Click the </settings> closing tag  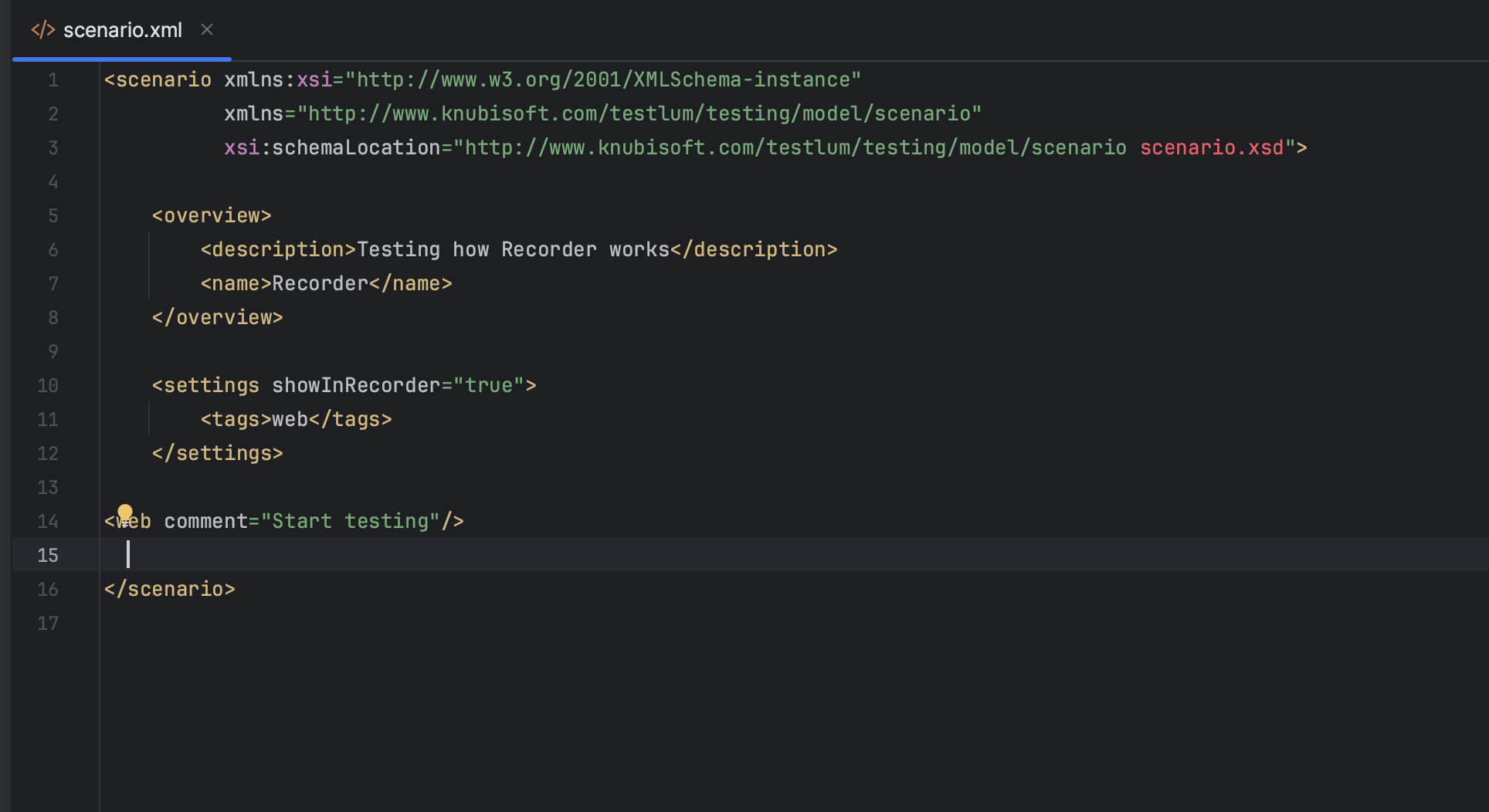[x=218, y=453]
